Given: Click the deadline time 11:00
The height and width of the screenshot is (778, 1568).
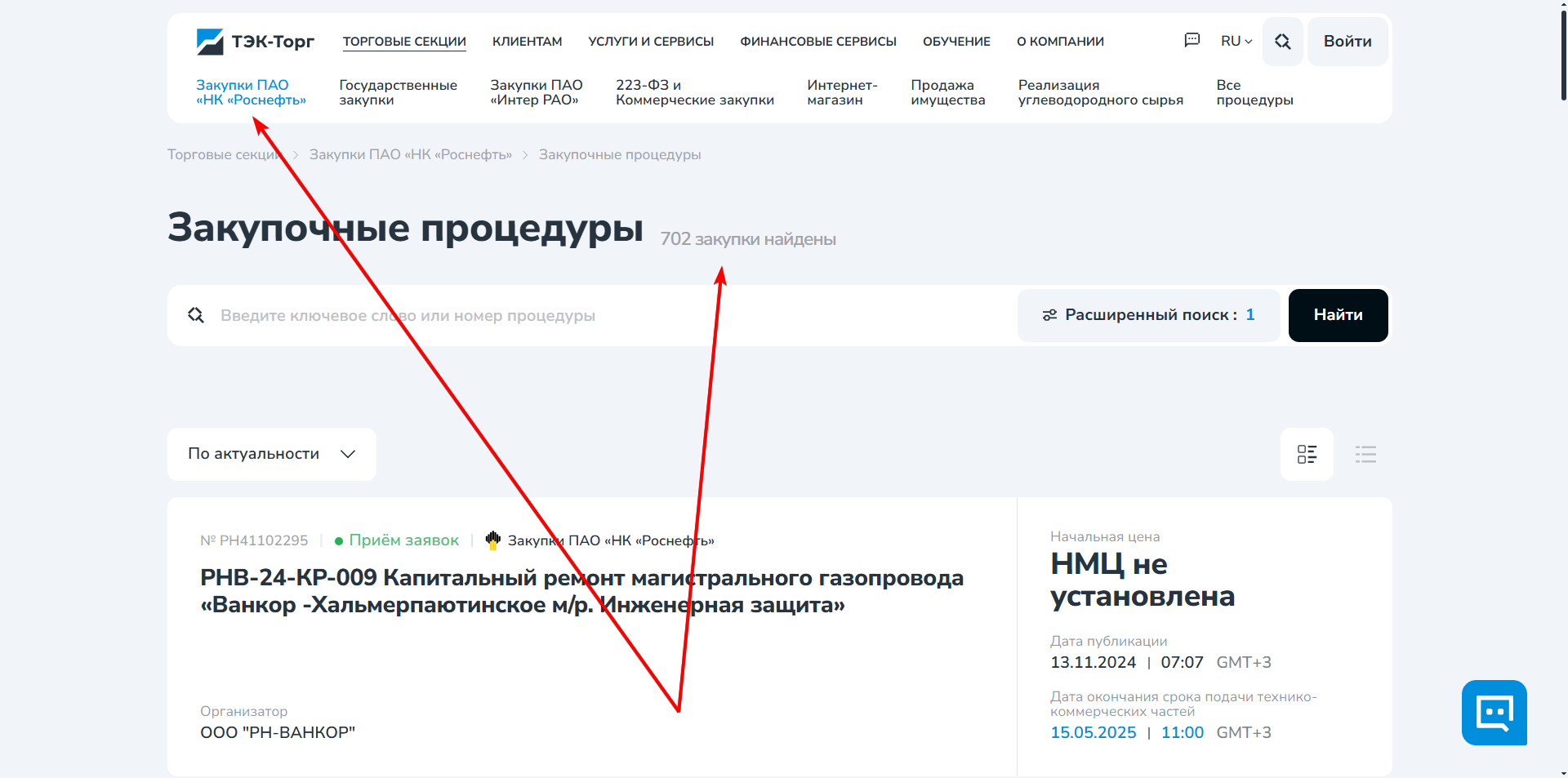Looking at the screenshot, I should pyautogui.click(x=1182, y=732).
